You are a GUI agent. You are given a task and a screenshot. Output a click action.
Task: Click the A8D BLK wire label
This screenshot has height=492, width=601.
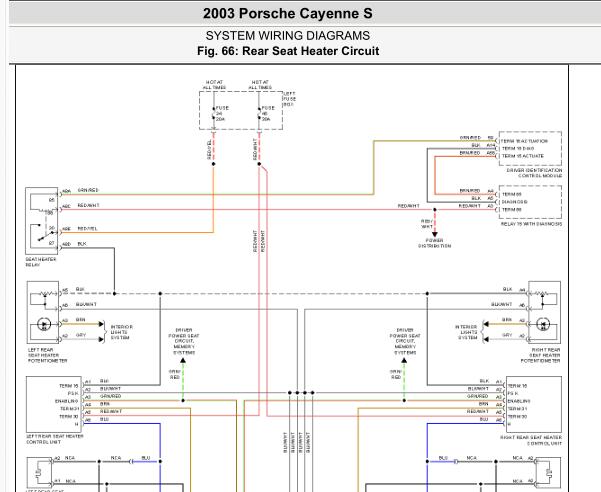coord(82,244)
